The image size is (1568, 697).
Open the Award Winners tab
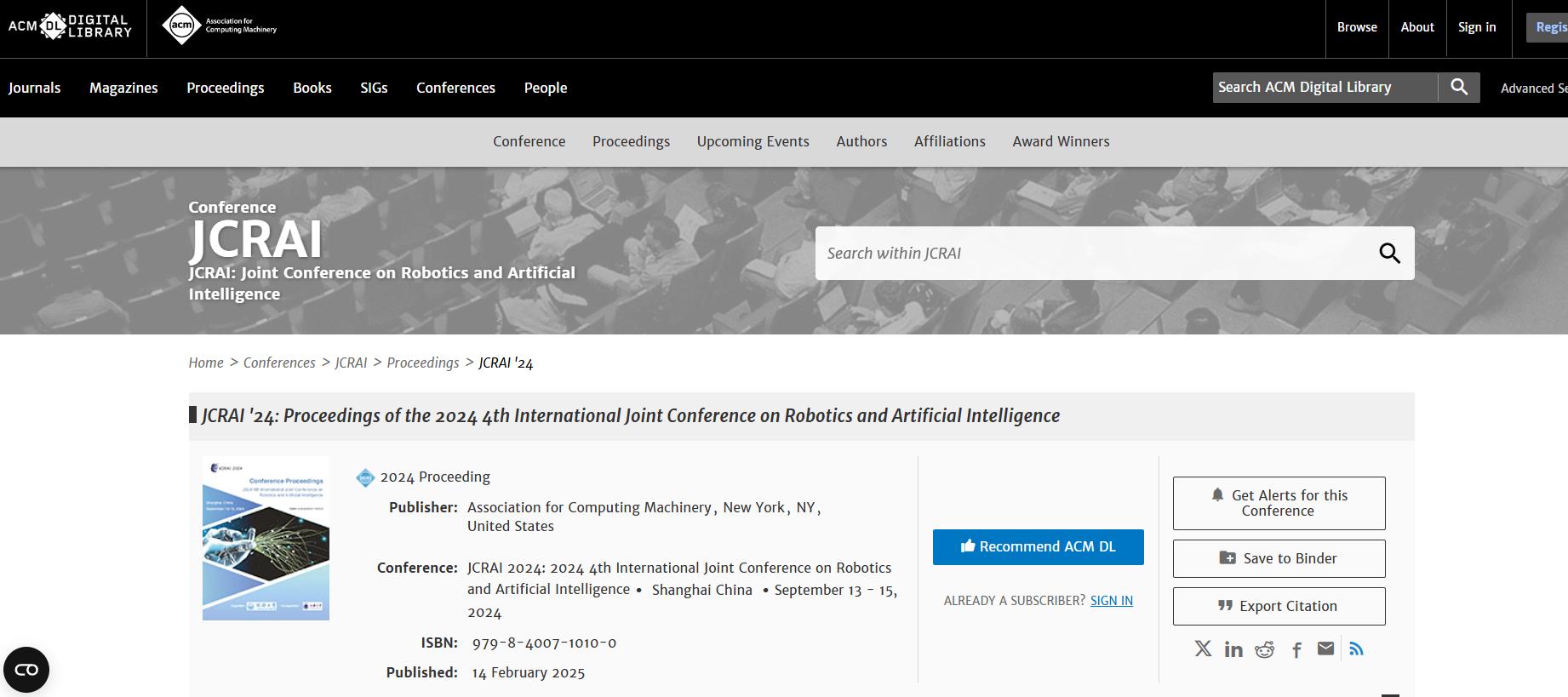[x=1061, y=141]
